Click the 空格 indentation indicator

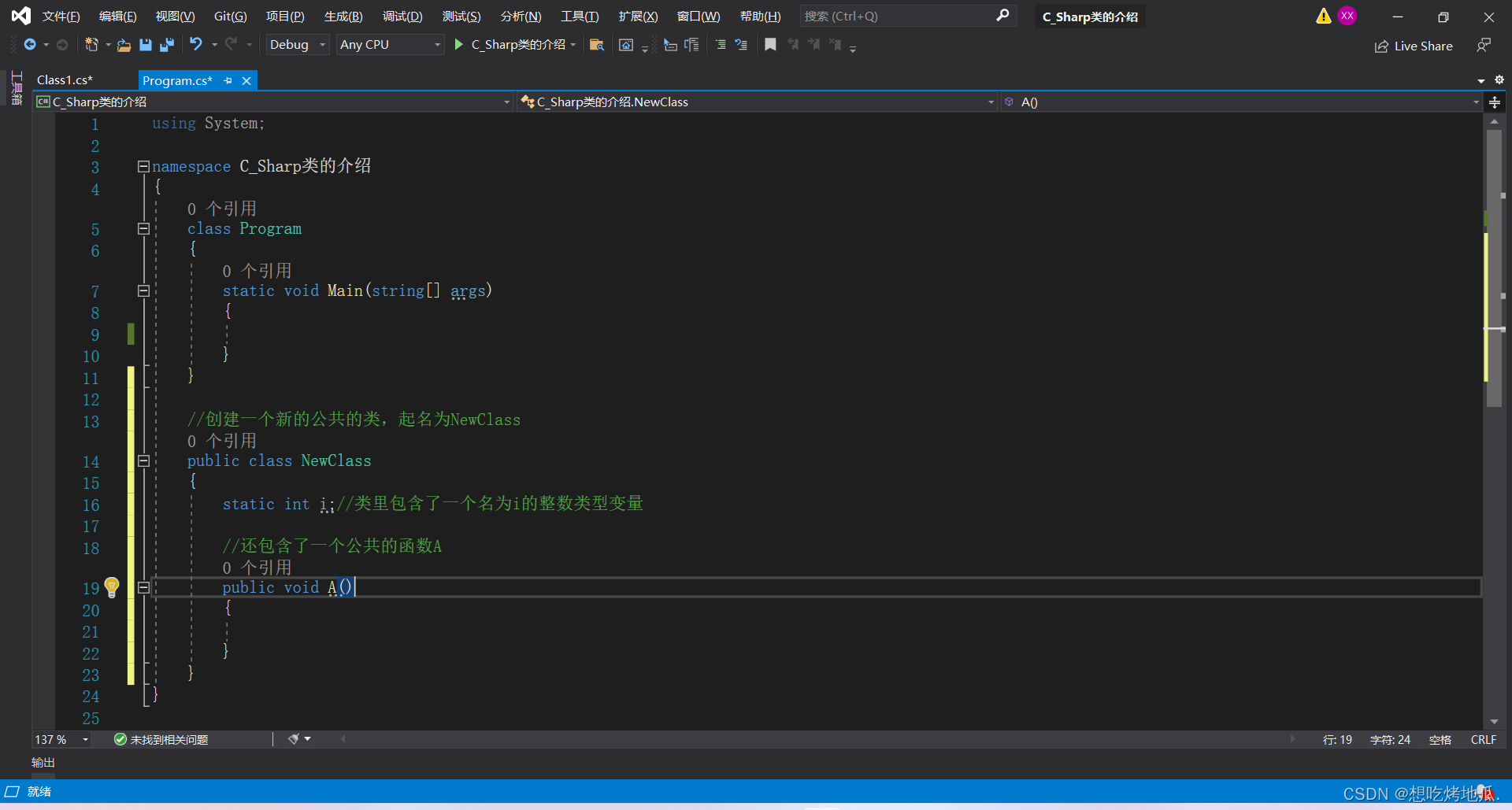(x=1440, y=740)
